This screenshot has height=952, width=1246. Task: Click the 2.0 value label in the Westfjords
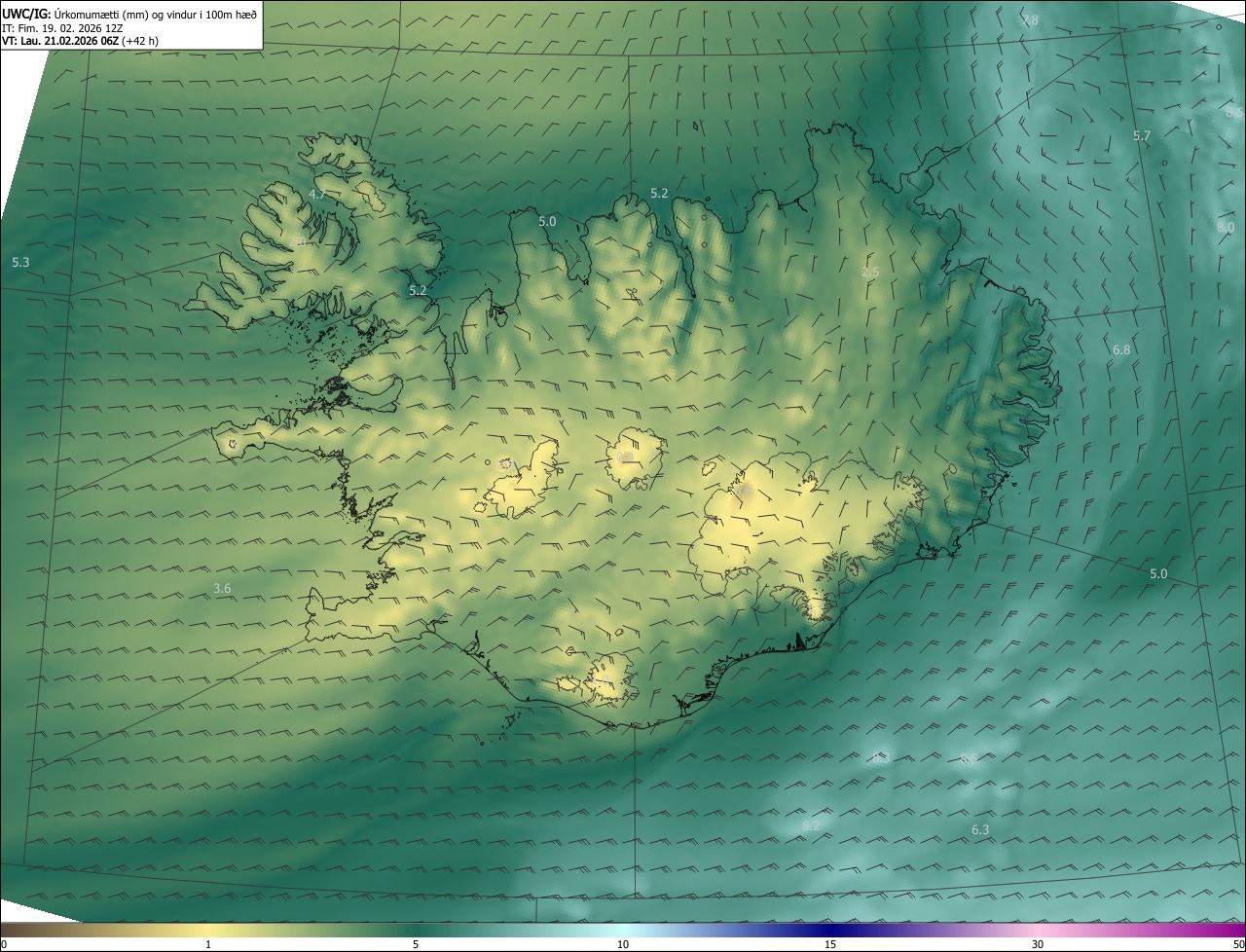[298, 241]
